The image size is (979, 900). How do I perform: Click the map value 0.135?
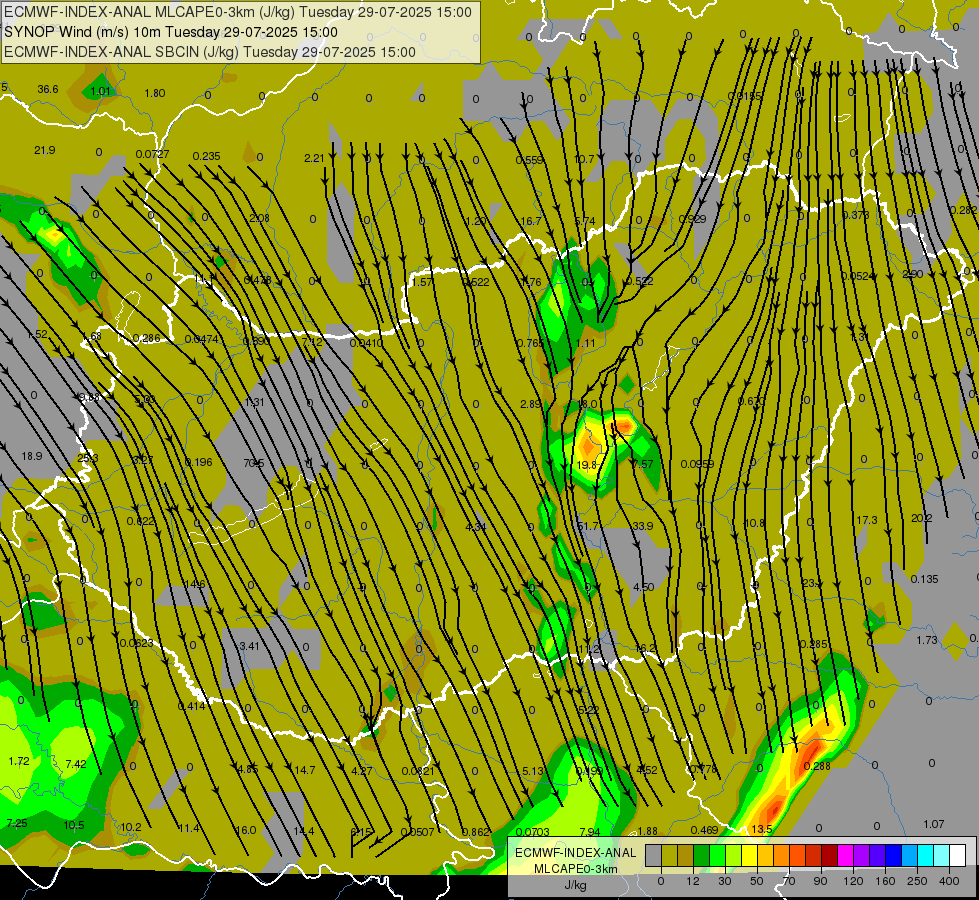925,579
